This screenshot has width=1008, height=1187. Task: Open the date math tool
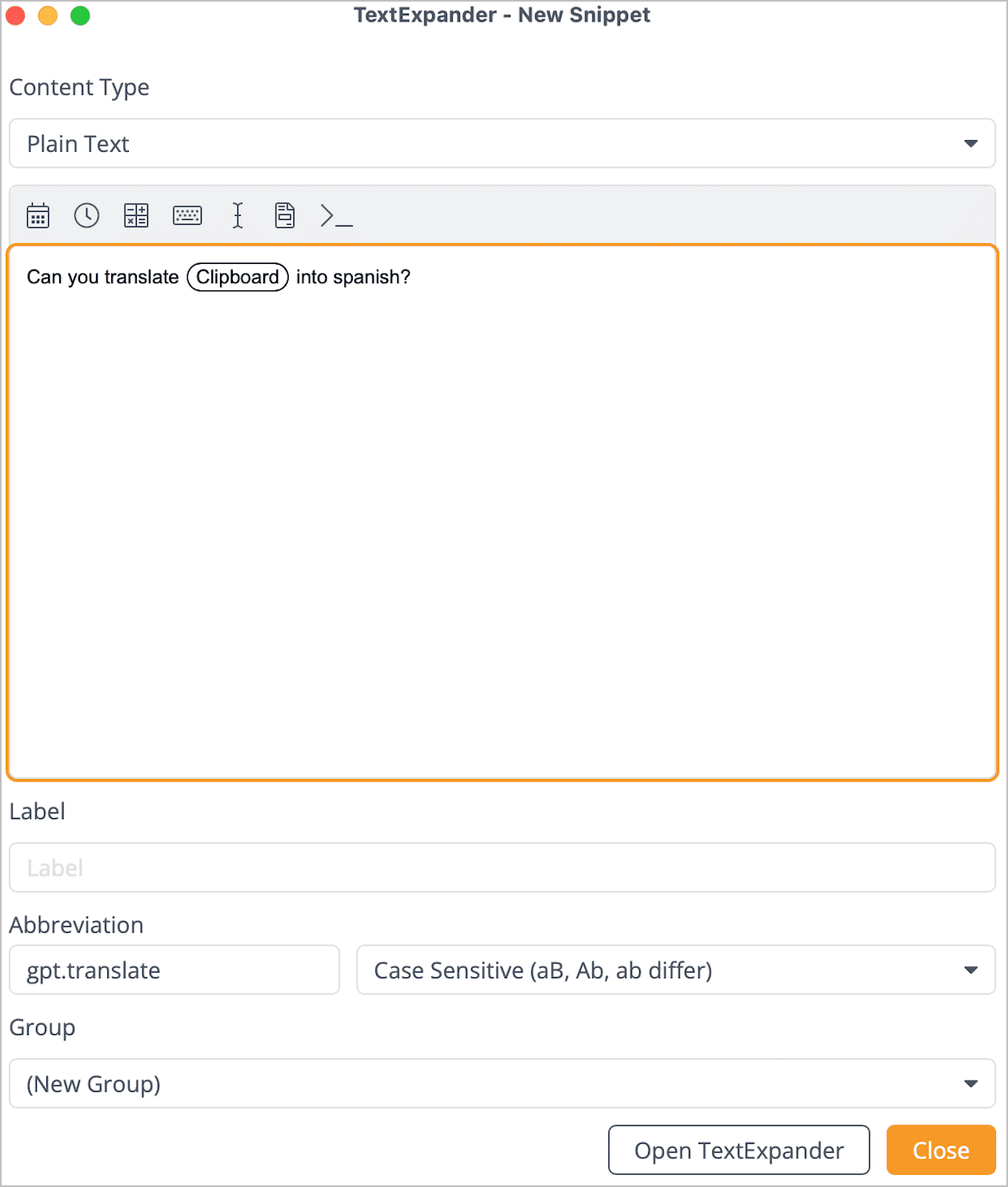(136, 215)
